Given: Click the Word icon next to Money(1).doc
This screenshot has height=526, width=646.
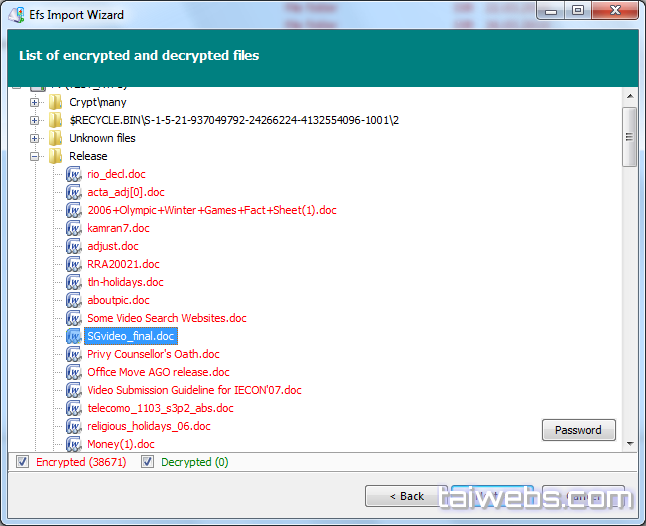Looking at the screenshot, I should pos(74,444).
